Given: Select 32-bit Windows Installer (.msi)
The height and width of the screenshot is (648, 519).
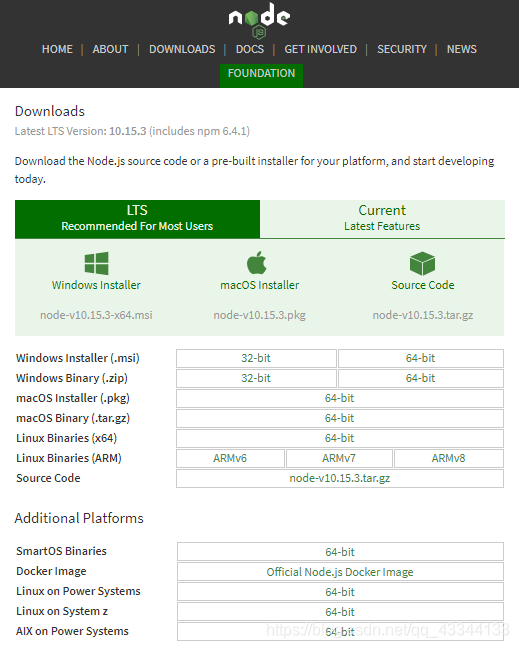Looking at the screenshot, I should pos(256,358).
